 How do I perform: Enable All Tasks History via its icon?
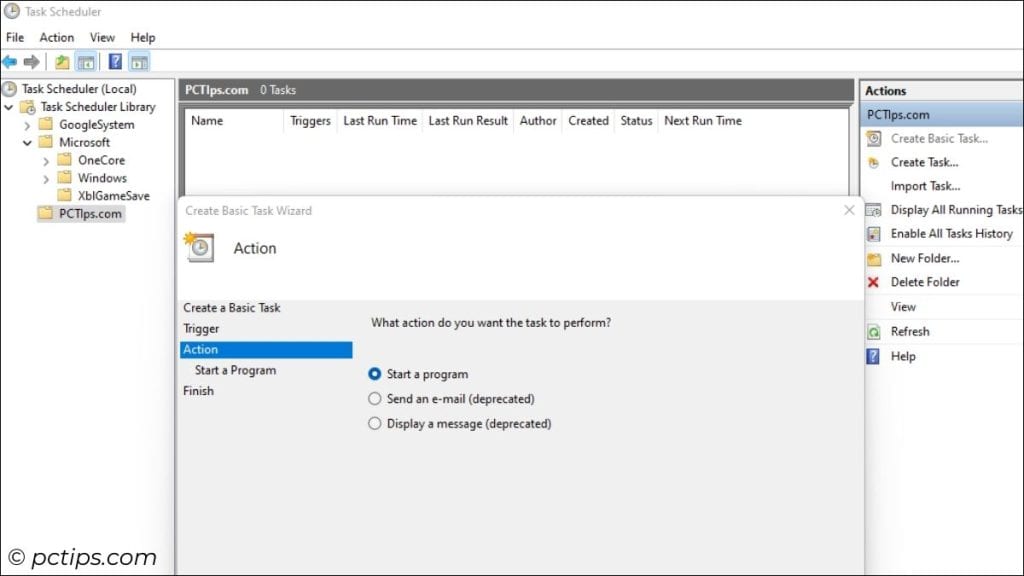point(871,233)
